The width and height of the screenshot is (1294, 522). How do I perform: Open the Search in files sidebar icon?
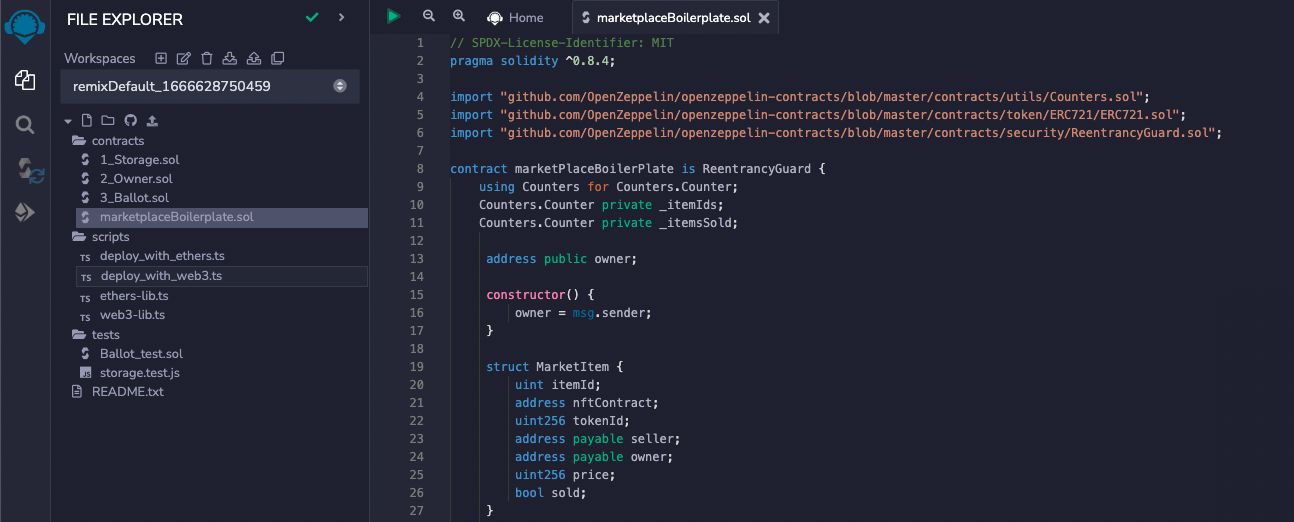pos(25,125)
